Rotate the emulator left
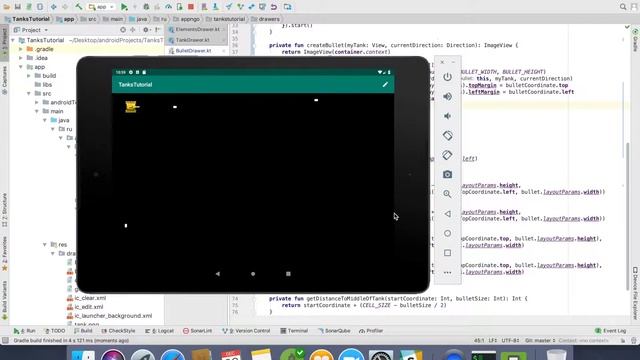640x360 pixels. (447, 136)
